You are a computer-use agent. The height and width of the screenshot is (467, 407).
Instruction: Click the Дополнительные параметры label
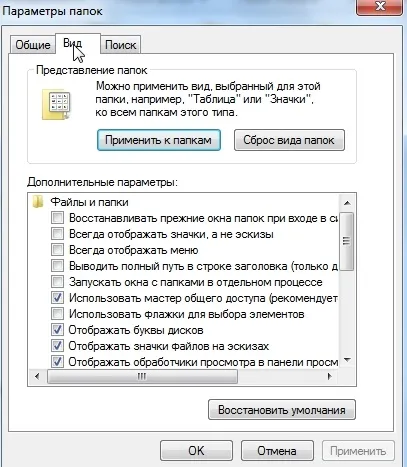(102, 182)
